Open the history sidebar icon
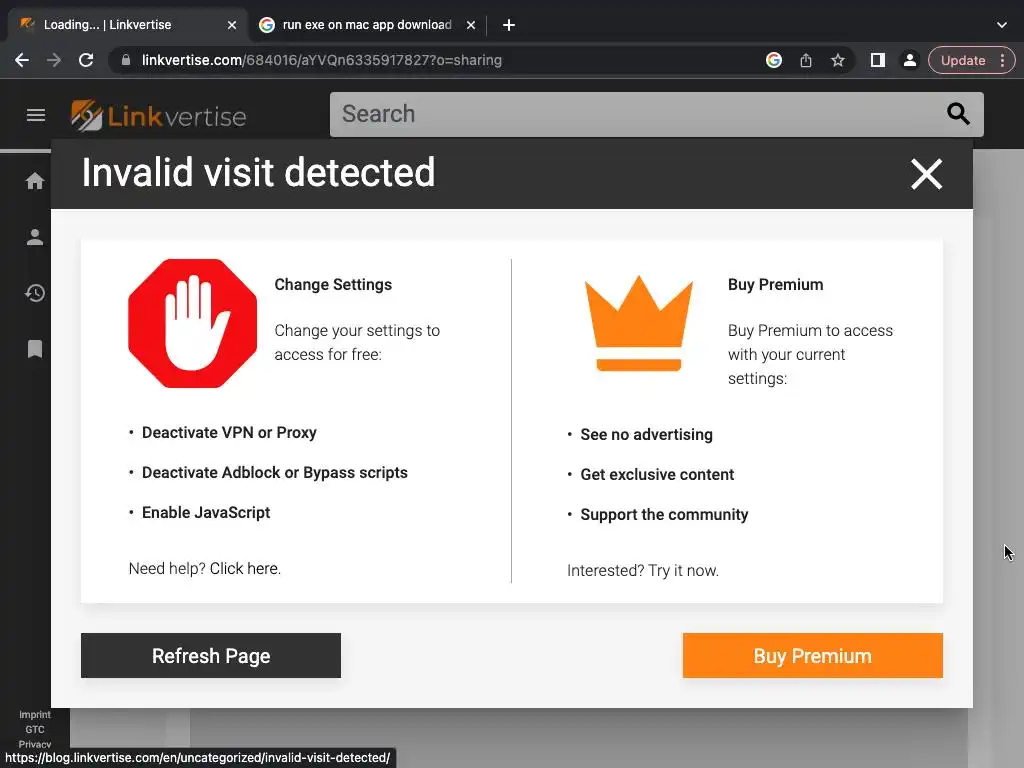This screenshot has width=1024, height=768. [x=35, y=293]
